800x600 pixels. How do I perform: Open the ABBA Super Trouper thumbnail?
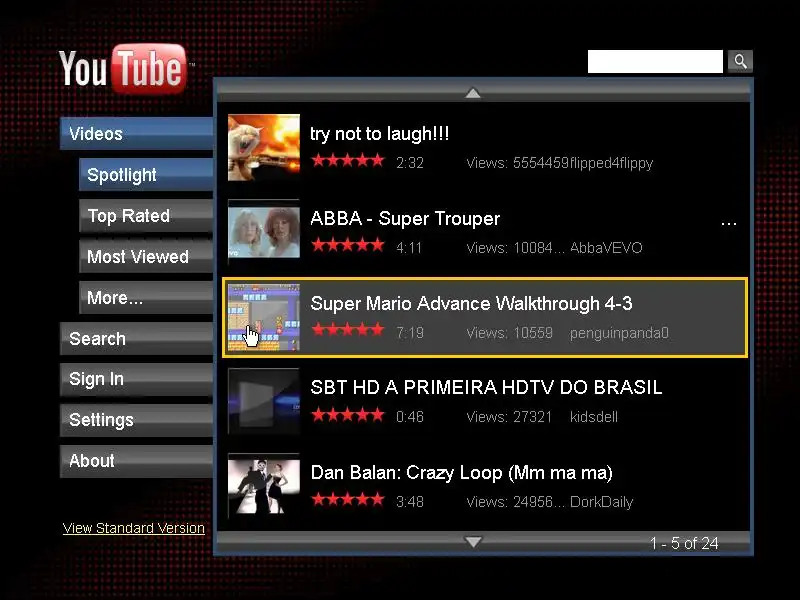[x=264, y=232]
